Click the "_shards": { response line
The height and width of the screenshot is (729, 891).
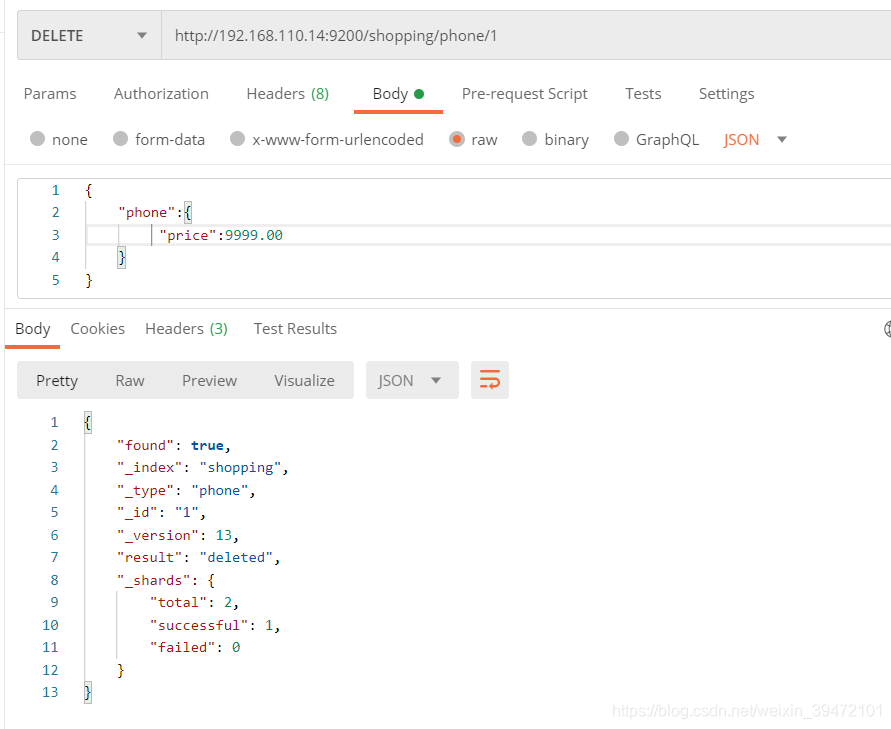click(166, 580)
